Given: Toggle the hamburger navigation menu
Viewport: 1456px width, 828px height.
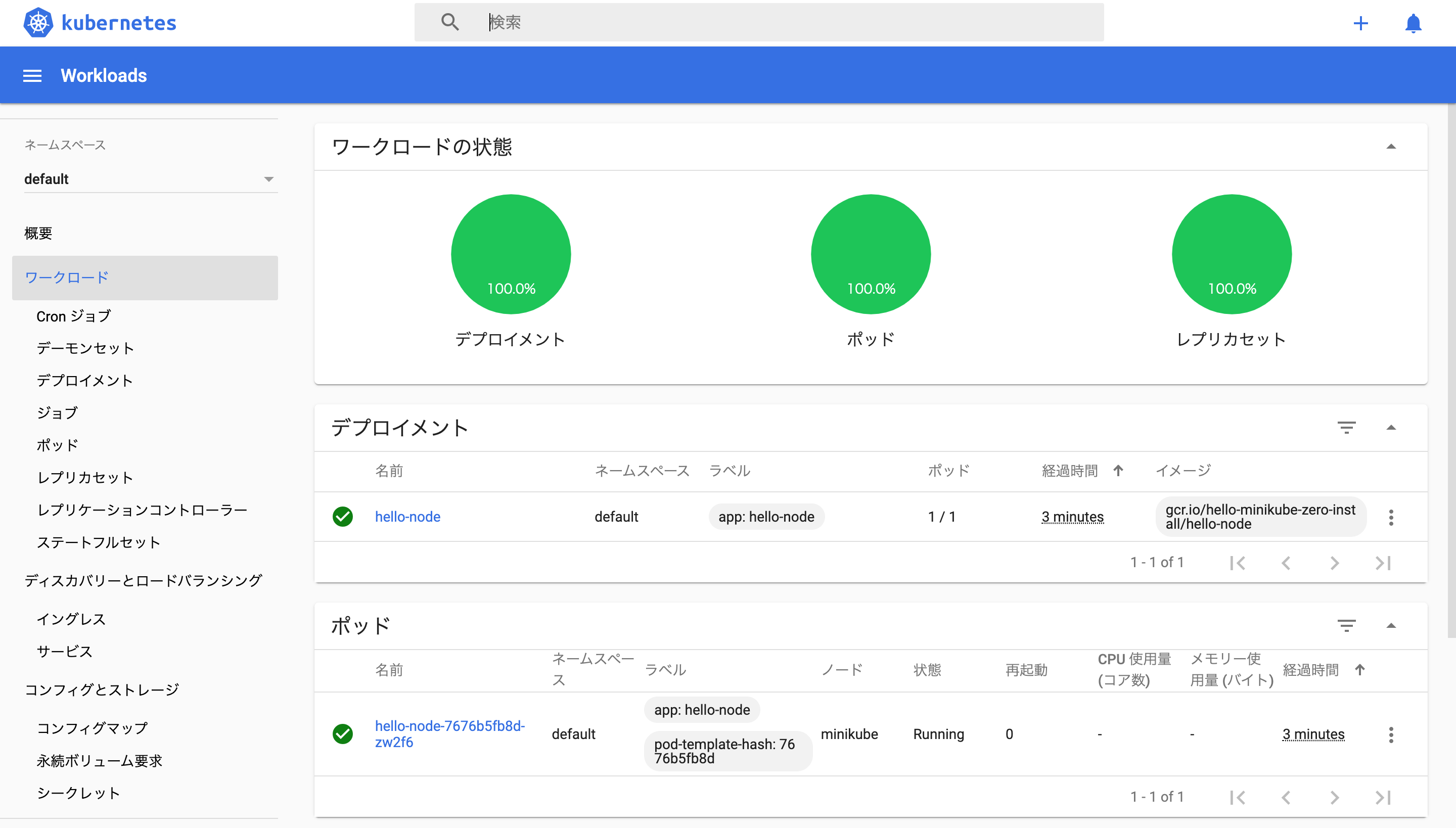Looking at the screenshot, I should (x=32, y=76).
